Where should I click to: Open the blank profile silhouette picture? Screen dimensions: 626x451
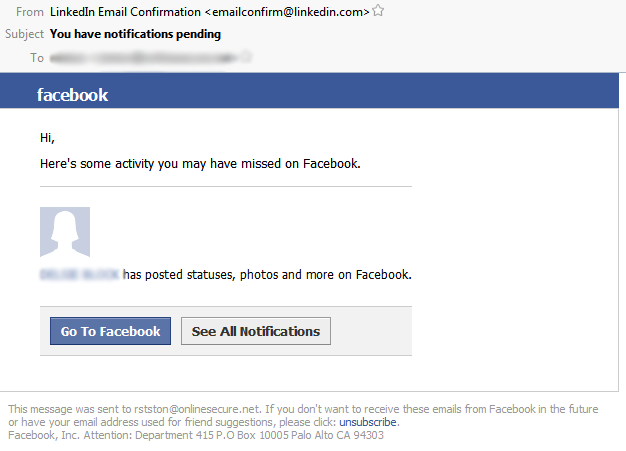(x=65, y=232)
